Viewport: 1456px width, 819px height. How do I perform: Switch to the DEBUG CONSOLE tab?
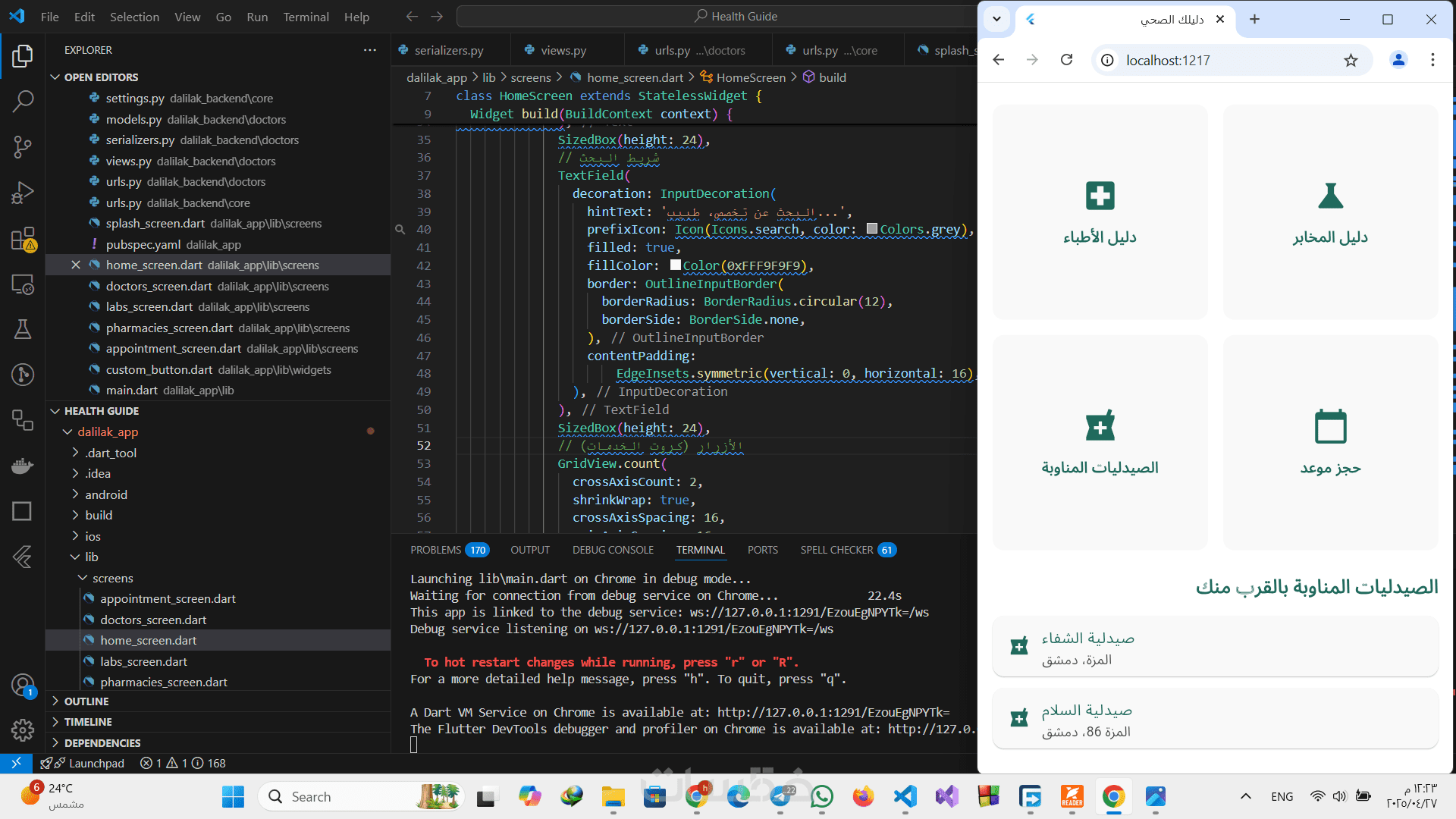click(613, 550)
